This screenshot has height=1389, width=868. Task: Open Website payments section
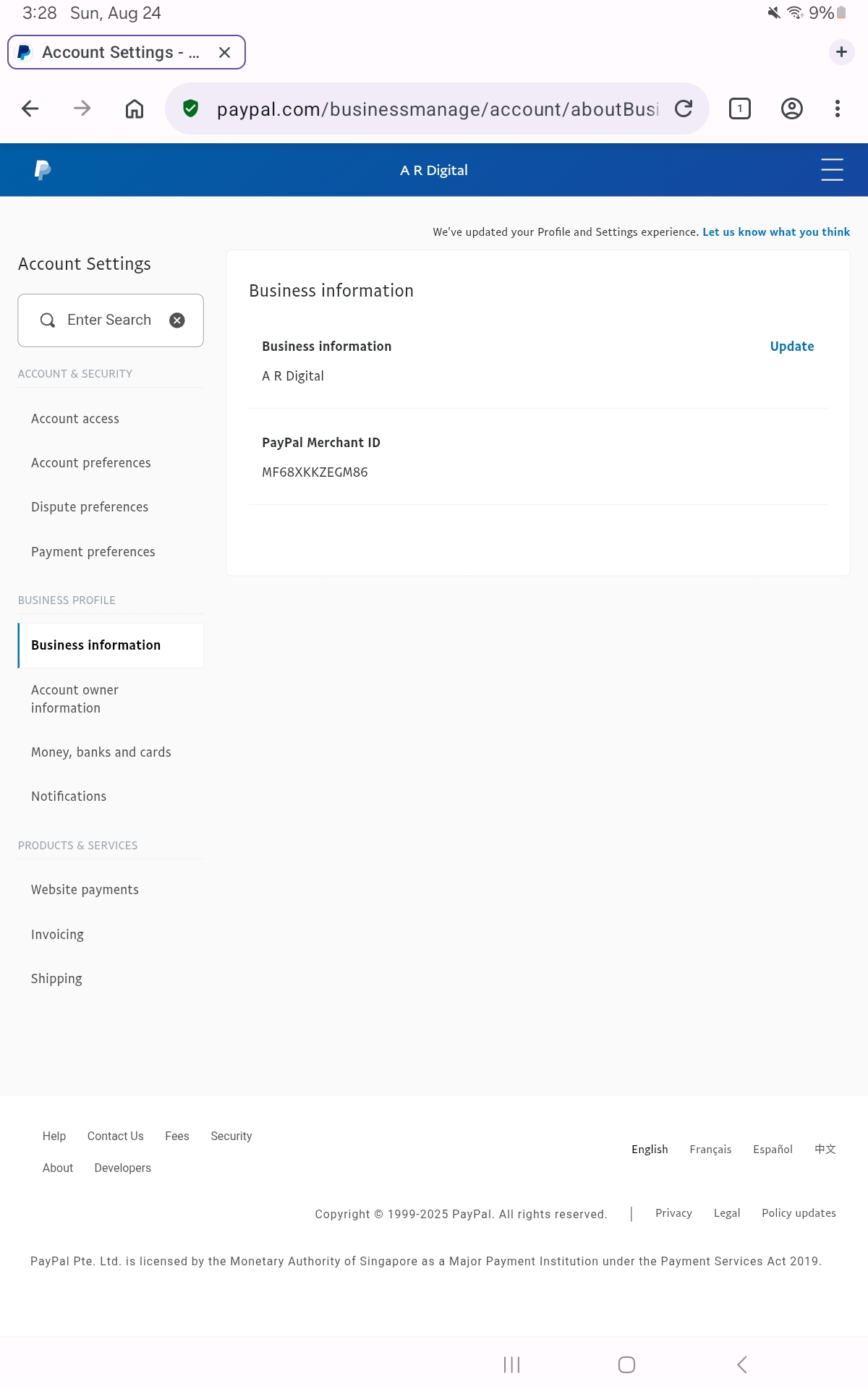coord(85,890)
